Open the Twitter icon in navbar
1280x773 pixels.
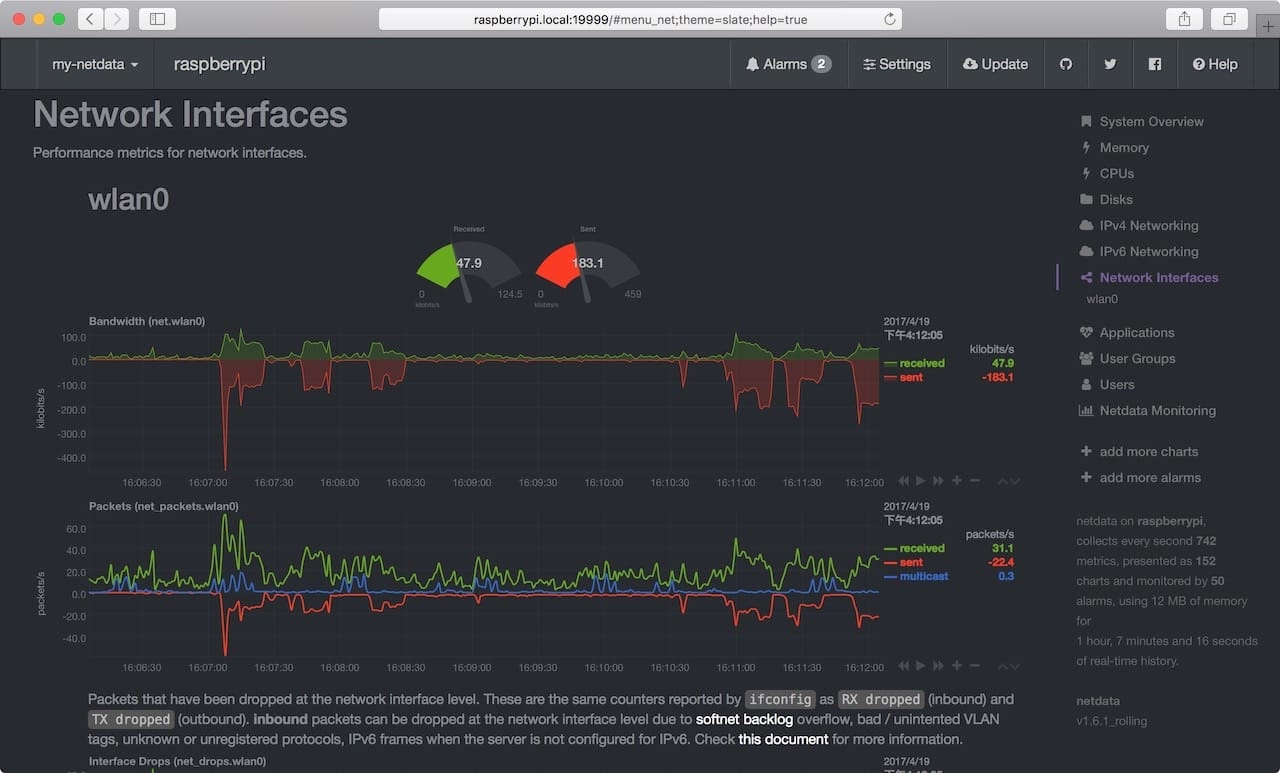pyautogui.click(x=1110, y=64)
